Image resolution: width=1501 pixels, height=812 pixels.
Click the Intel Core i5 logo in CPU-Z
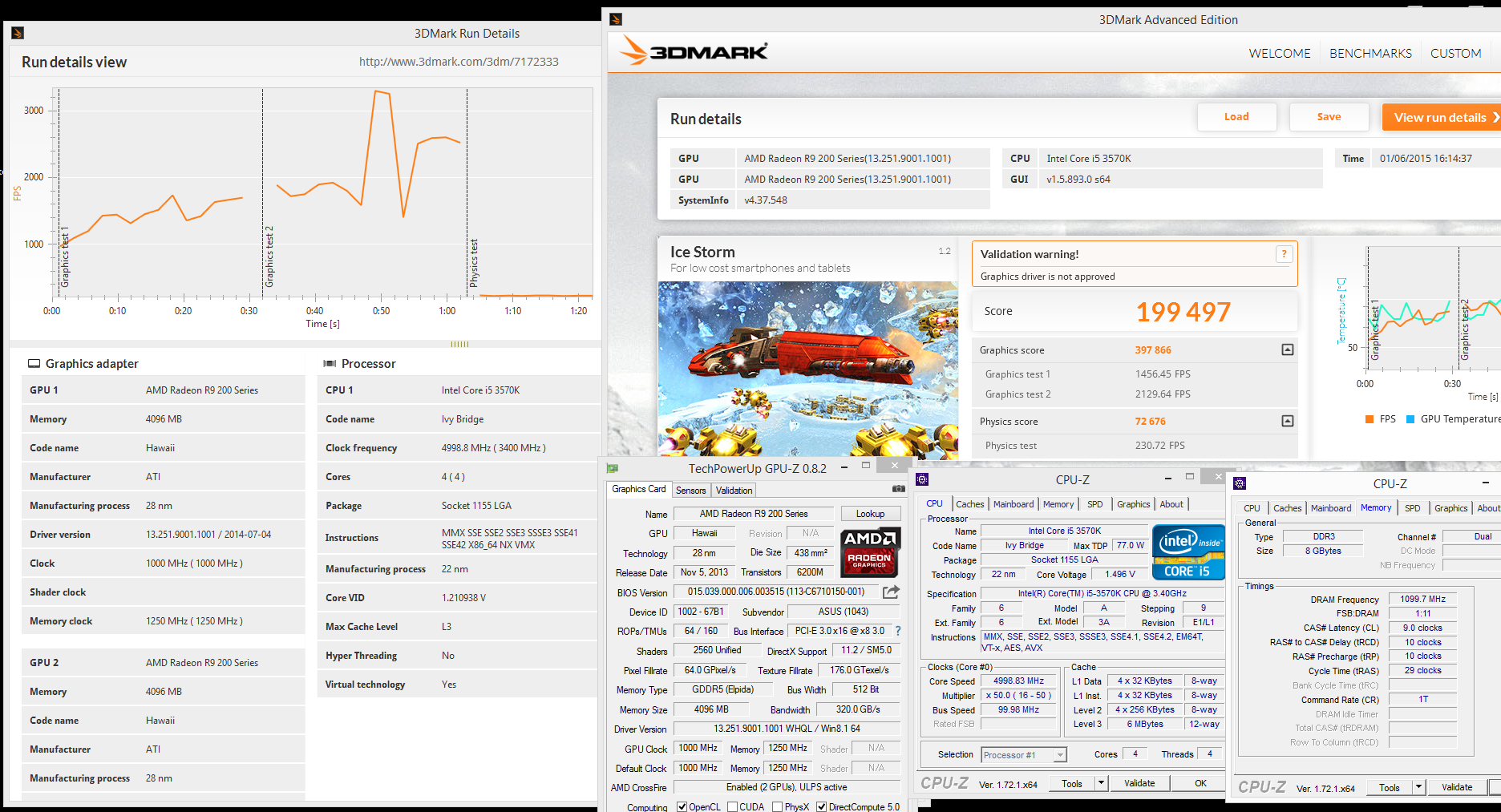[1188, 551]
